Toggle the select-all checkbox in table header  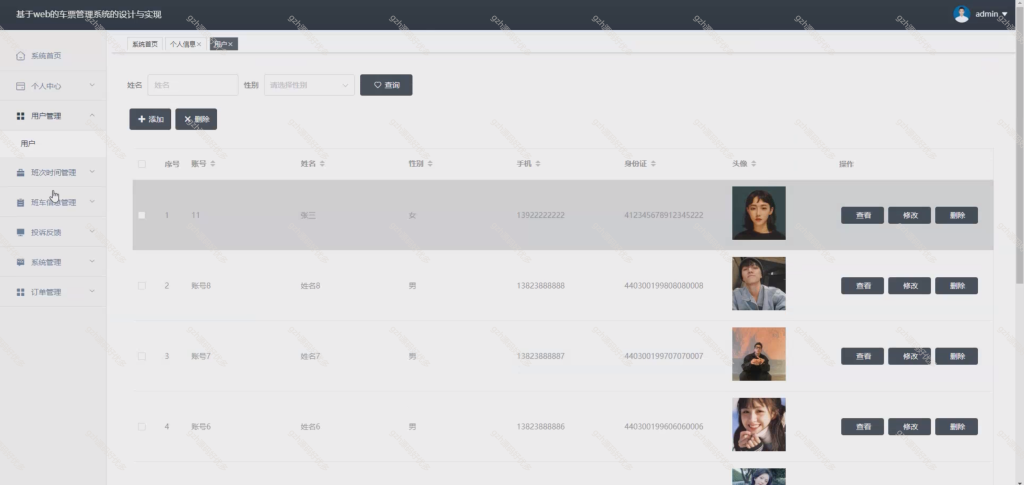point(142,164)
